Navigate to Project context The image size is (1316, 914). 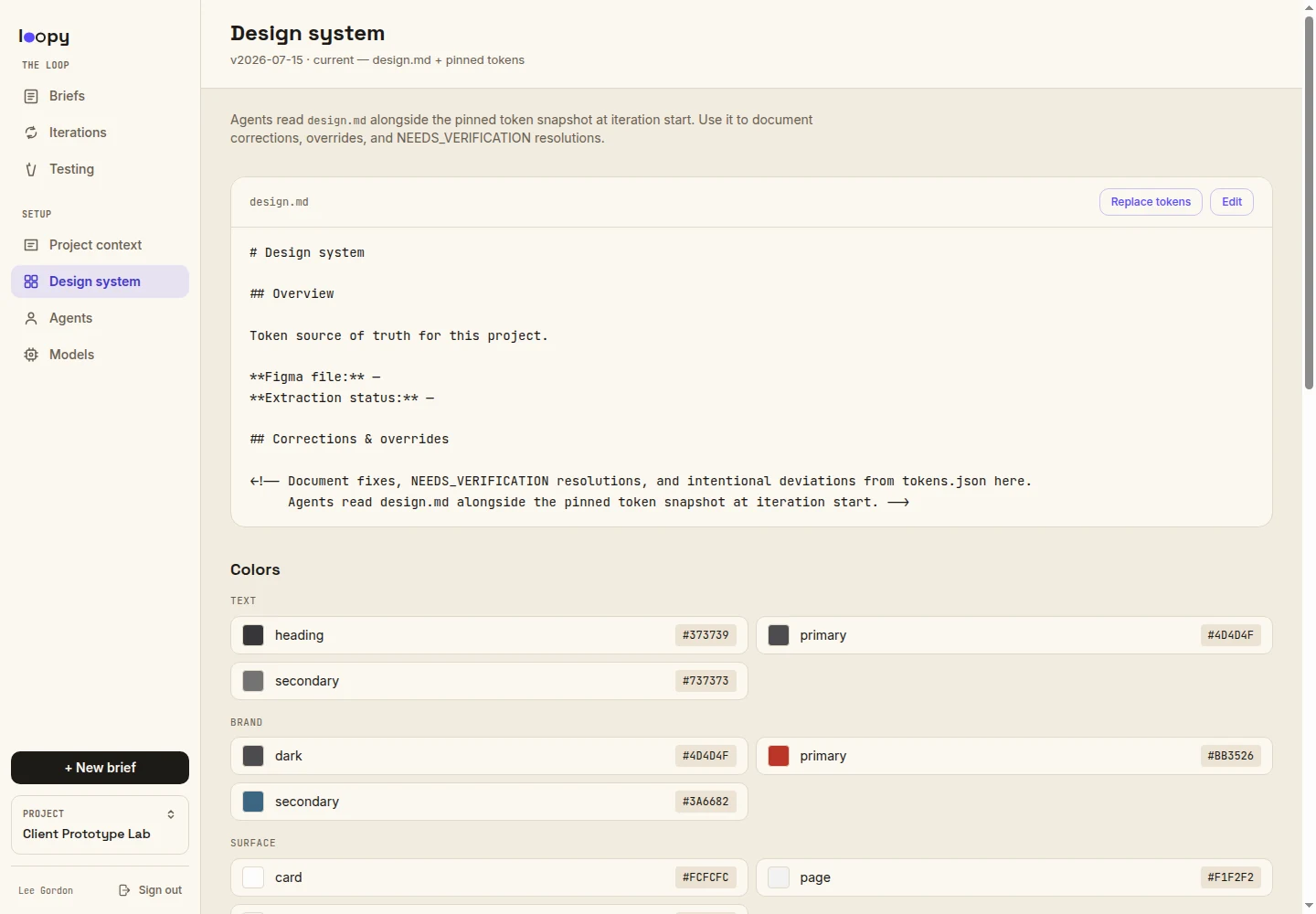100,245
